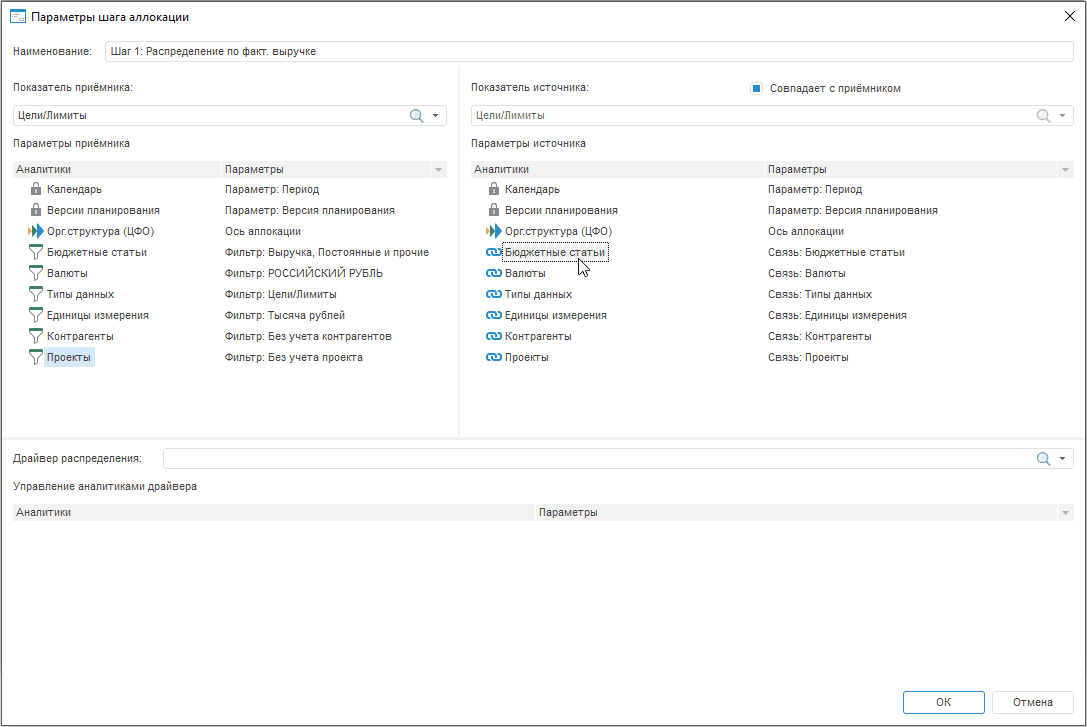Screen dimensions: 1087x727
Task: Expand the Драйвер распределения dropdown list
Action: tap(1062, 459)
